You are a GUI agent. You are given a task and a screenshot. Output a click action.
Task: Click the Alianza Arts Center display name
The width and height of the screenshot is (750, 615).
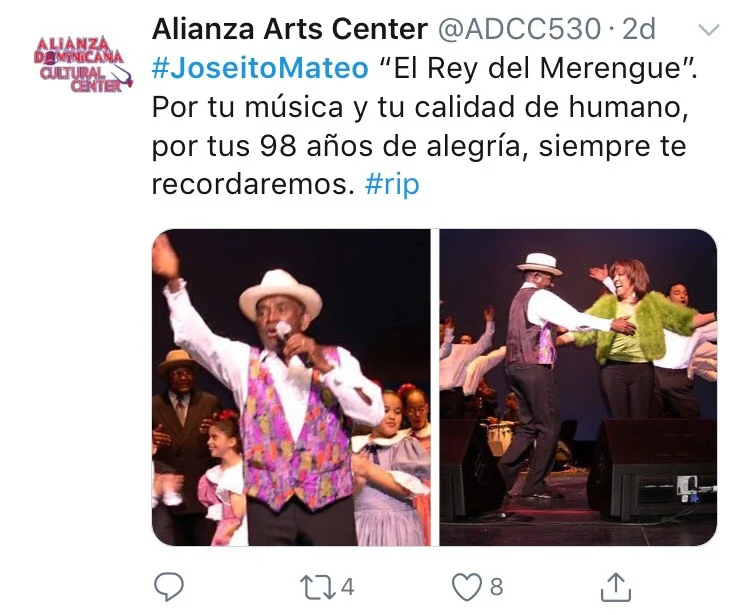coord(290,29)
